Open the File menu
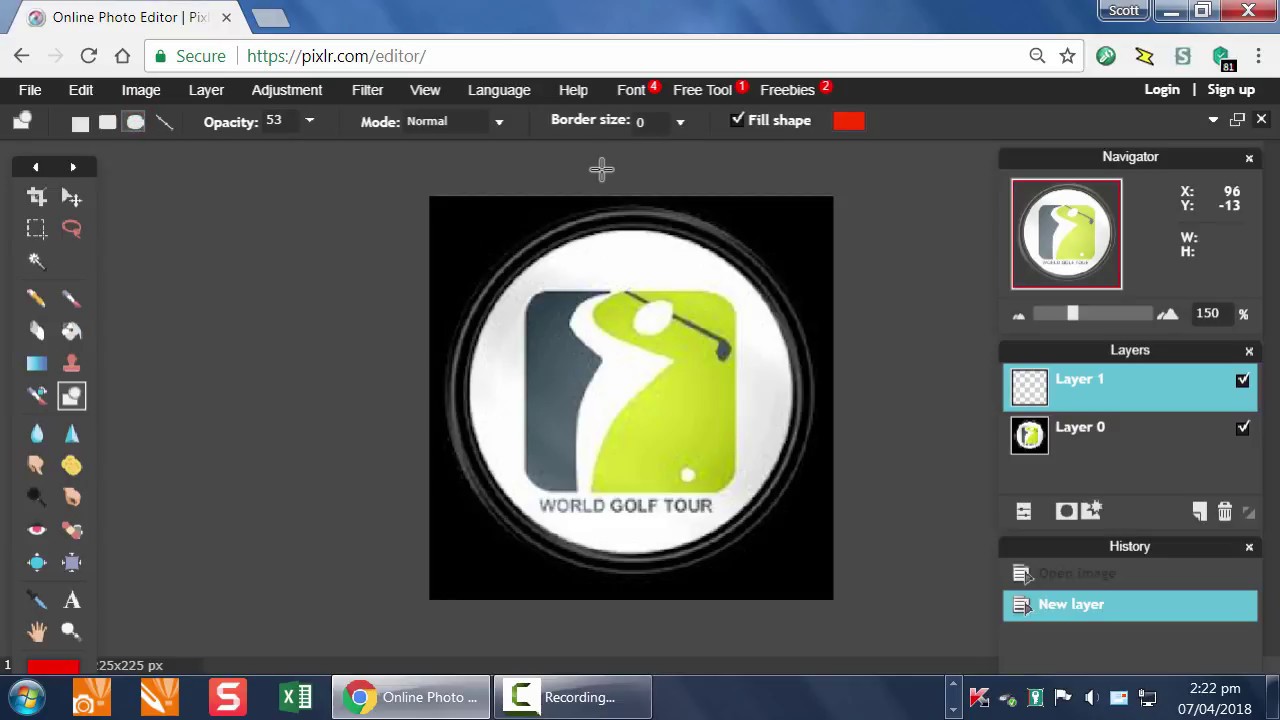1280x720 pixels. click(x=30, y=90)
